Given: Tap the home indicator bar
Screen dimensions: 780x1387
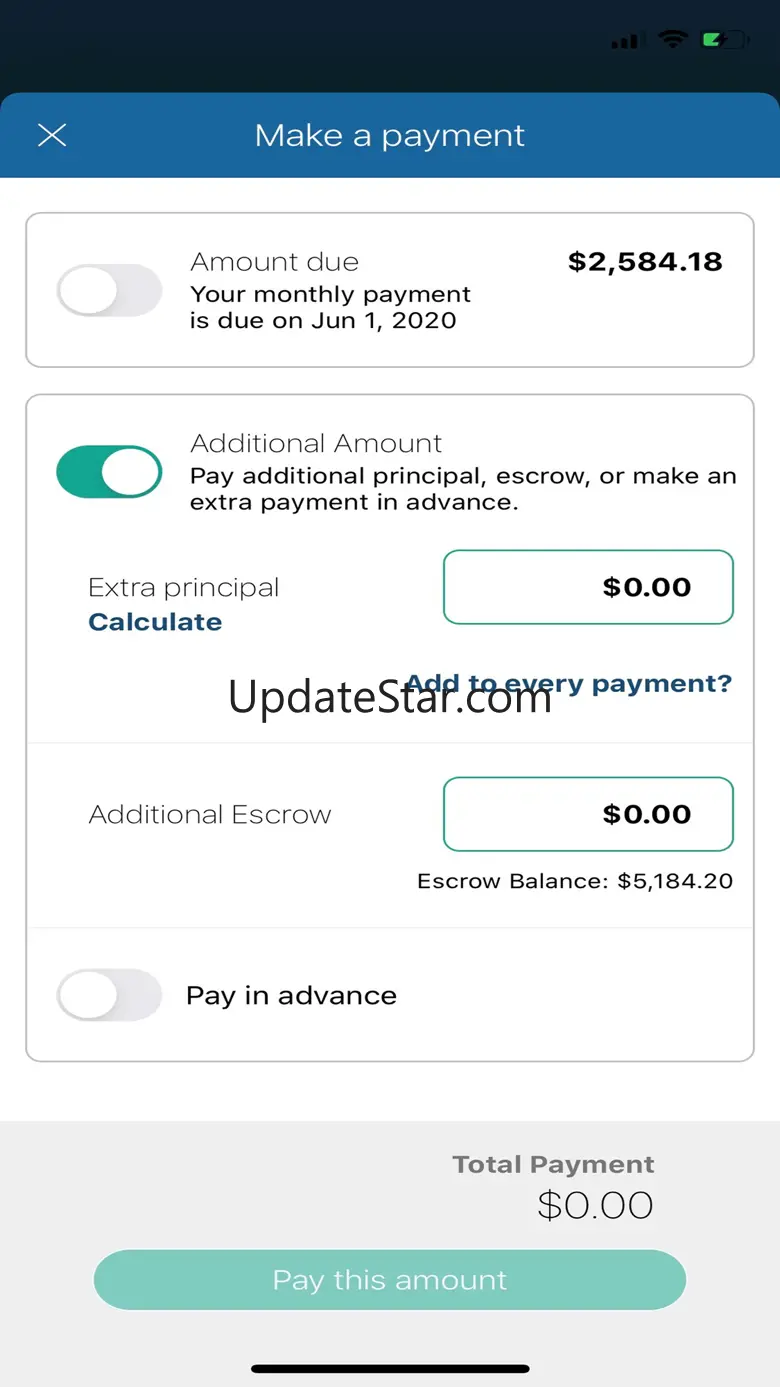Looking at the screenshot, I should [x=390, y=1368].
